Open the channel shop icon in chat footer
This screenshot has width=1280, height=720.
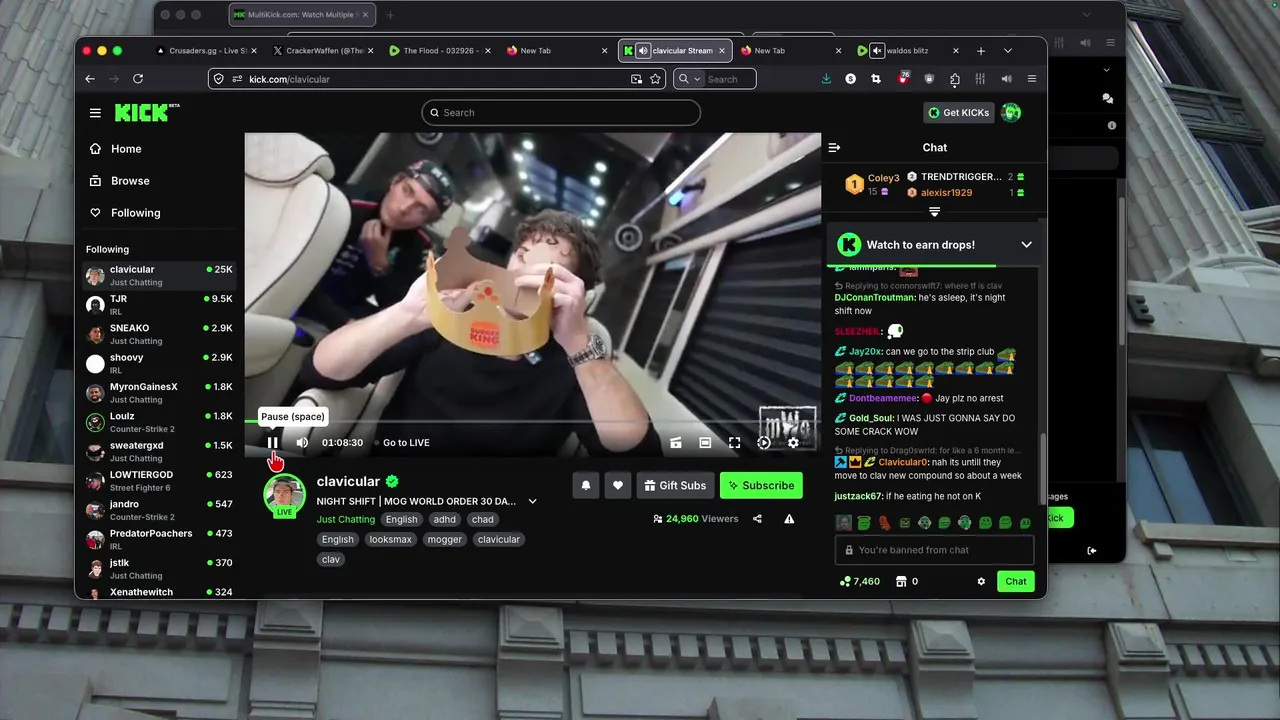coord(901,581)
